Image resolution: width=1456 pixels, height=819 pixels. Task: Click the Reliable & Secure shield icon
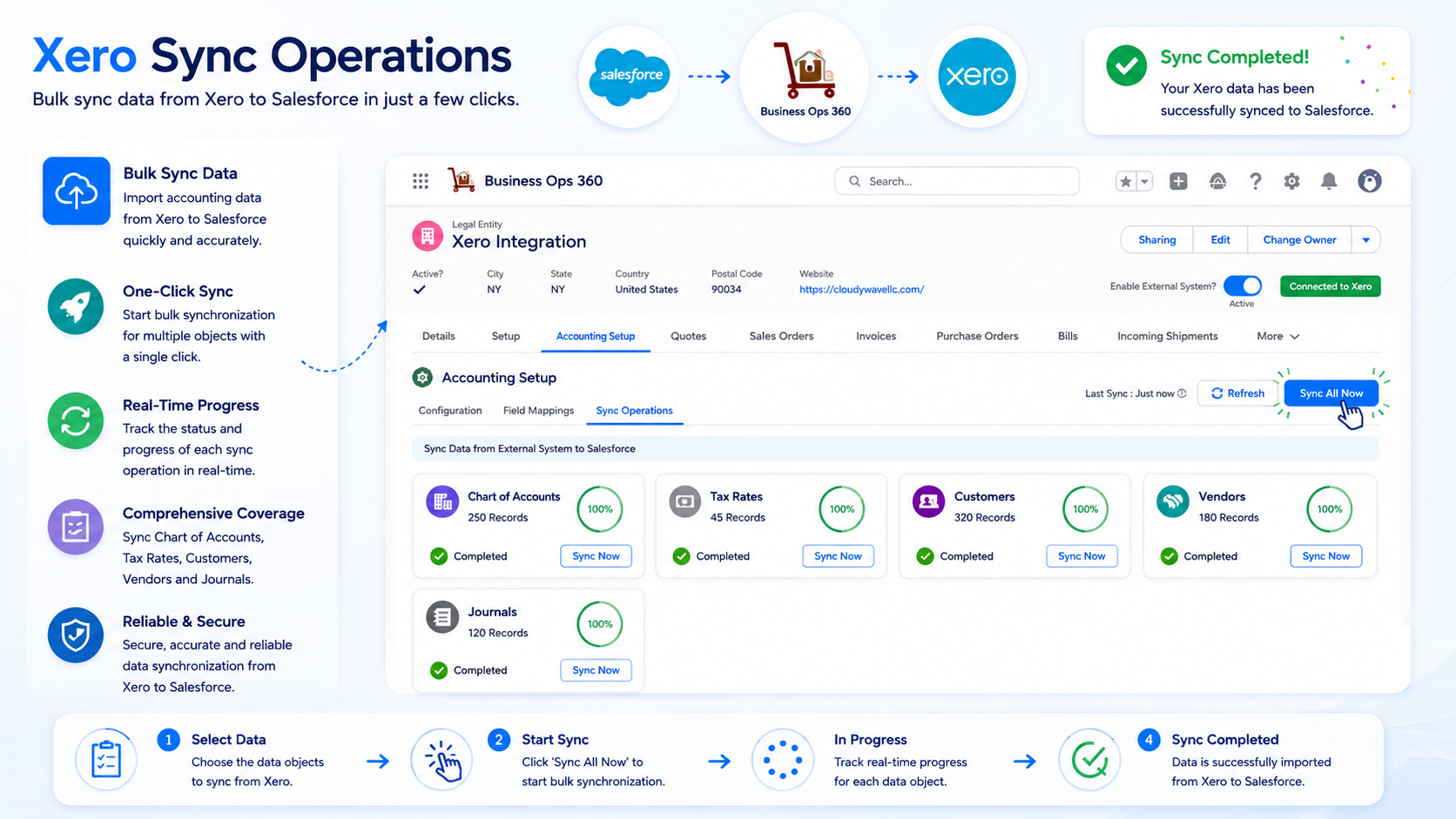(x=76, y=635)
